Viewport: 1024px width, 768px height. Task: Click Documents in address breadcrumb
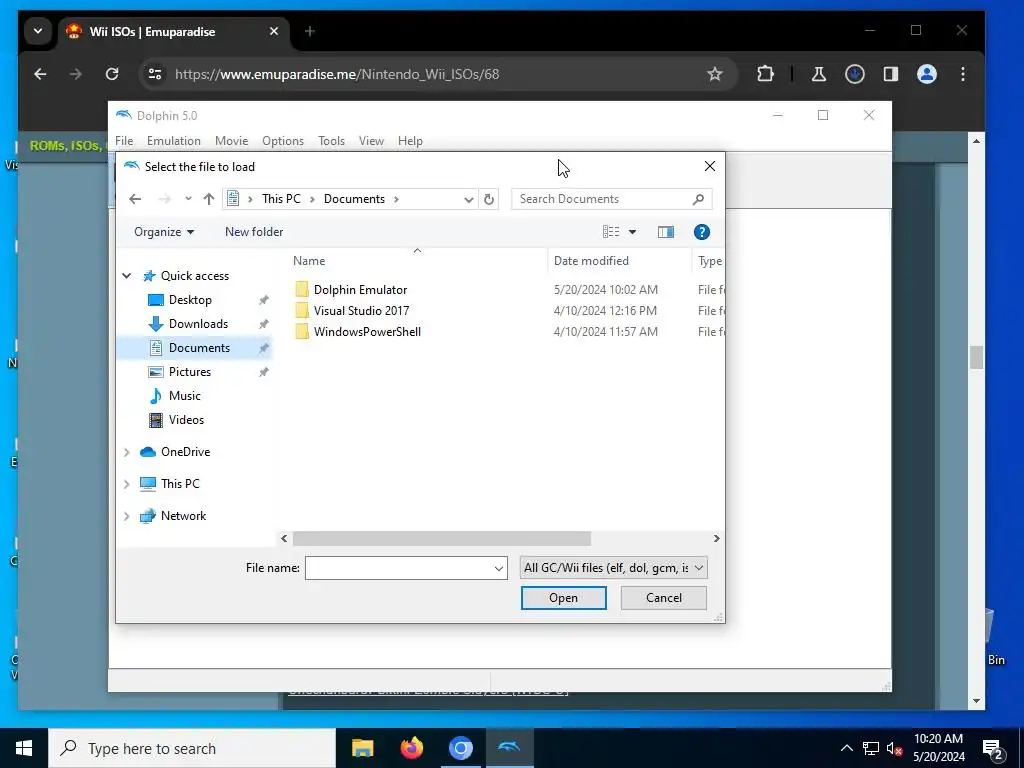point(354,199)
